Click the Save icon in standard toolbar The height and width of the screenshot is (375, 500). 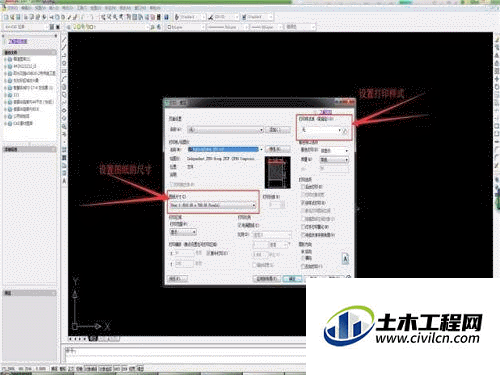(18, 17)
